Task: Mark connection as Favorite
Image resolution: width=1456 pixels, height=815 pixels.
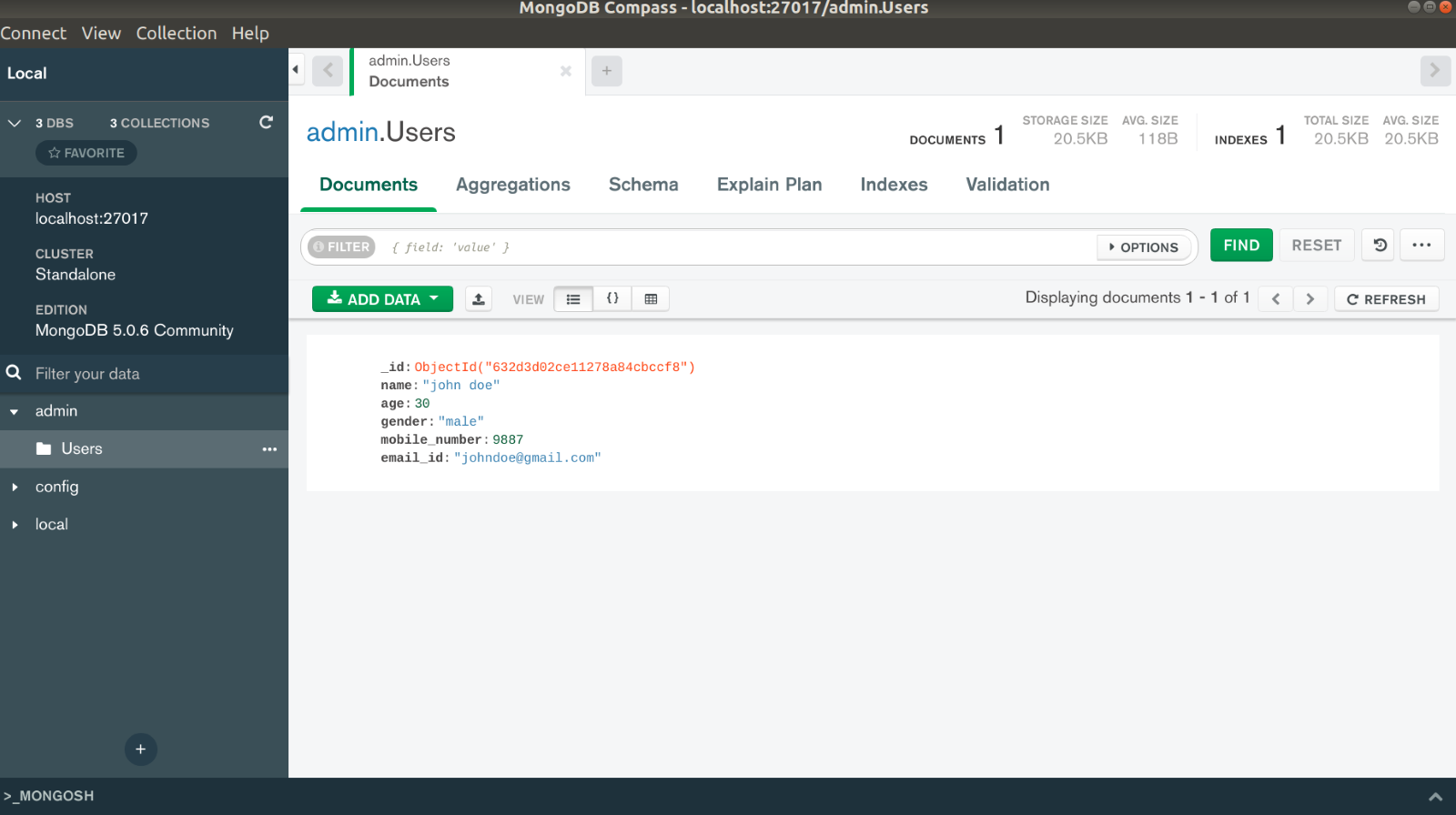Action: [x=86, y=153]
